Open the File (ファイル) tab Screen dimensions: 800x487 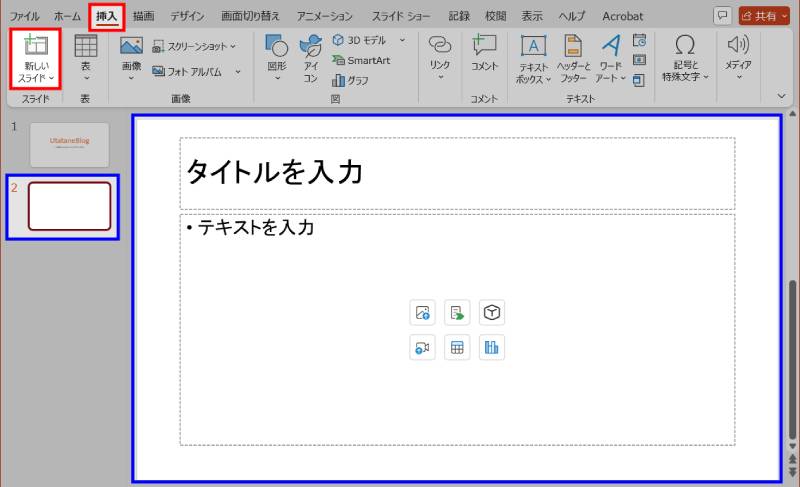pyautogui.click(x=24, y=16)
